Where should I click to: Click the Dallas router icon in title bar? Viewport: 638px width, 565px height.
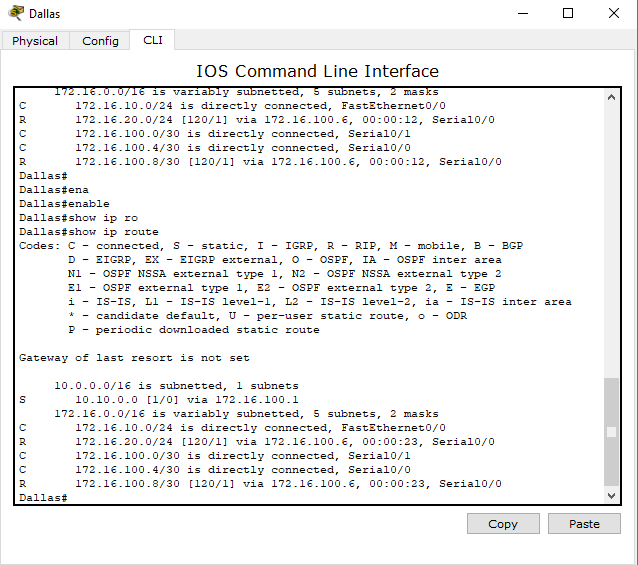point(15,13)
